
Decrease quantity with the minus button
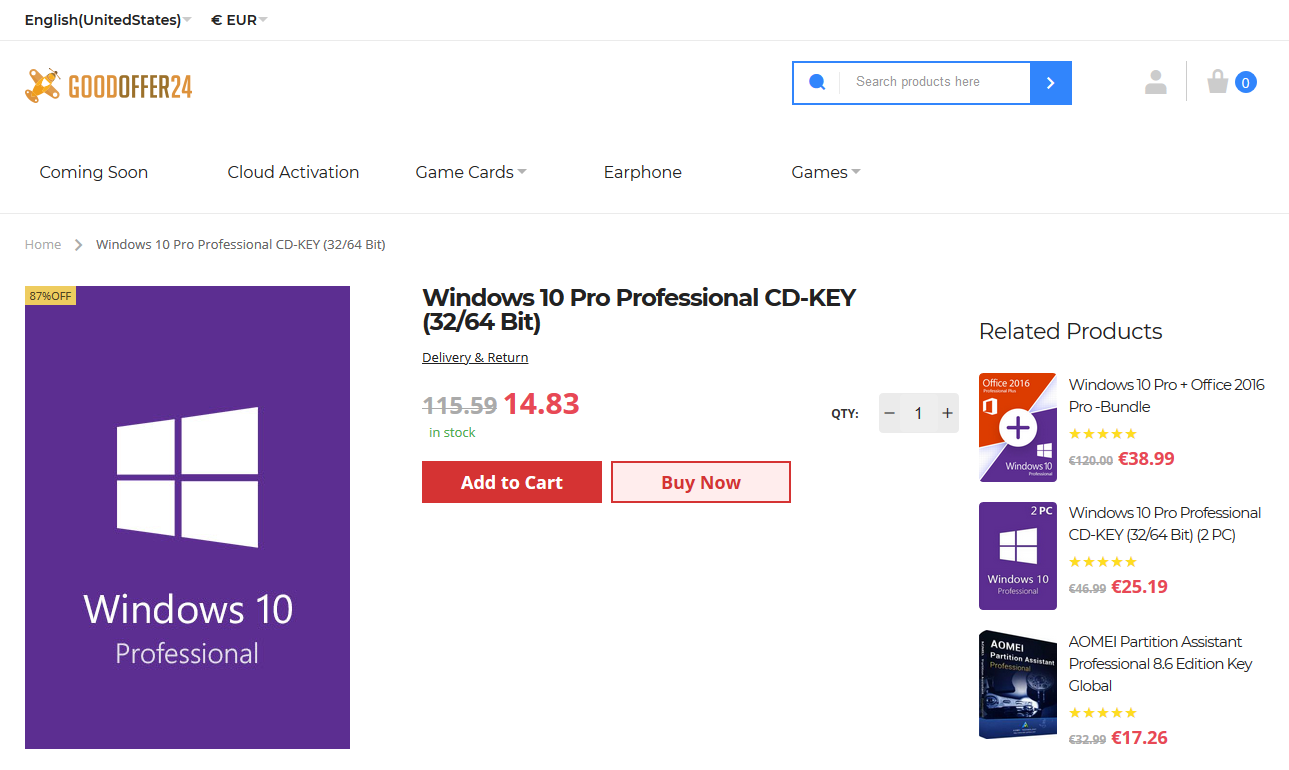889,413
